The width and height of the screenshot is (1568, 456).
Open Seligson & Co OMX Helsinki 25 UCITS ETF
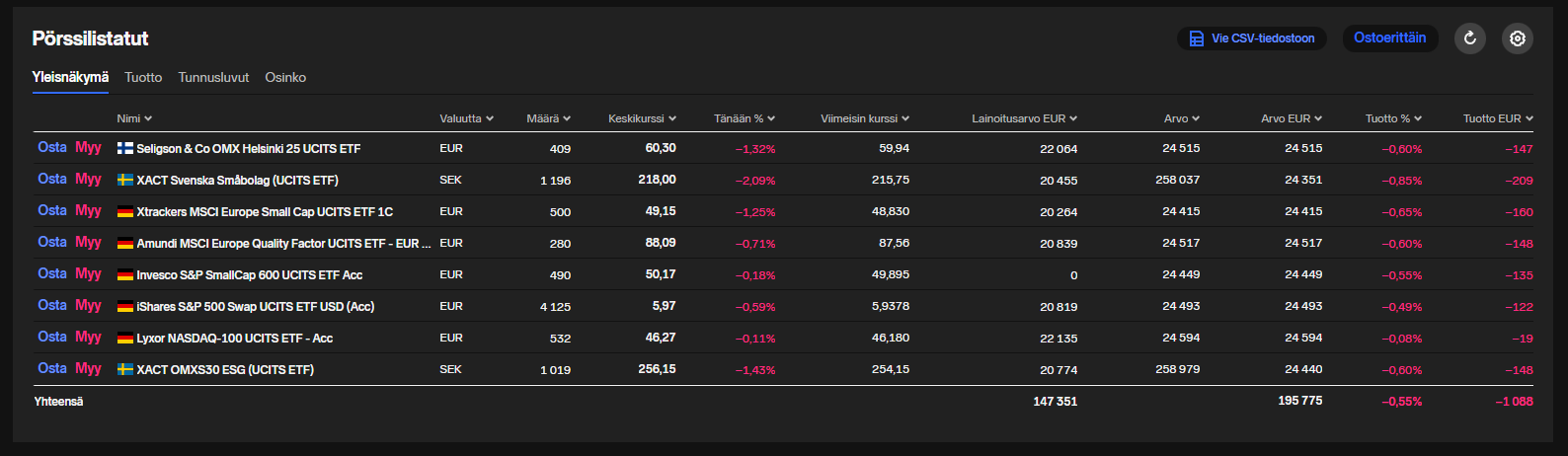pos(249,149)
